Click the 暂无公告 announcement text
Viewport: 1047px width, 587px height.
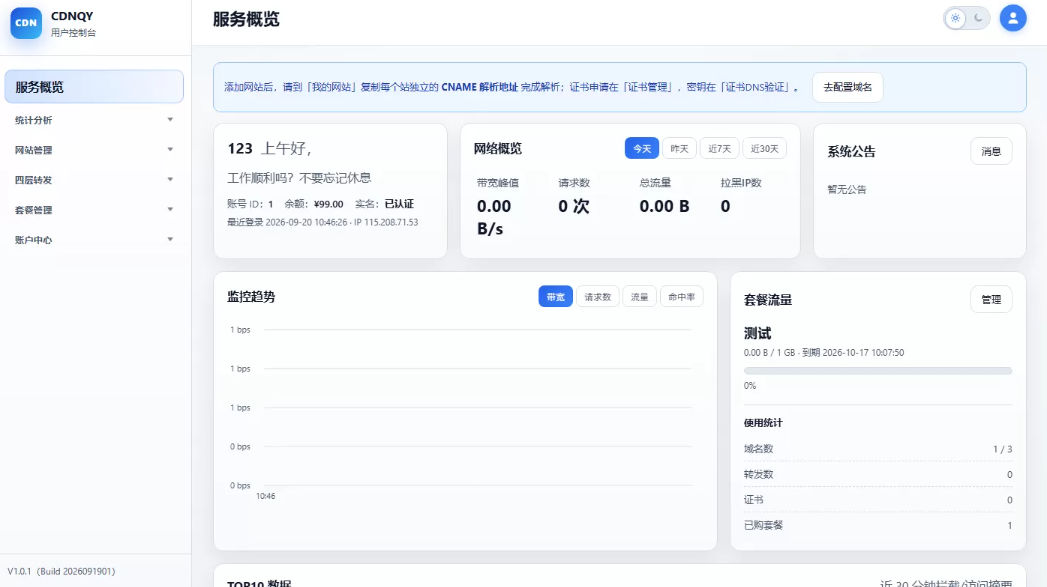pos(847,190)
